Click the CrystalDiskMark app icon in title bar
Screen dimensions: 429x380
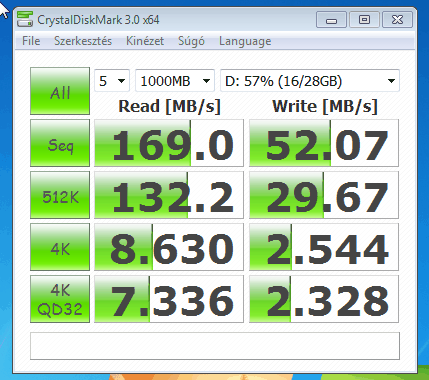(25, 20)
